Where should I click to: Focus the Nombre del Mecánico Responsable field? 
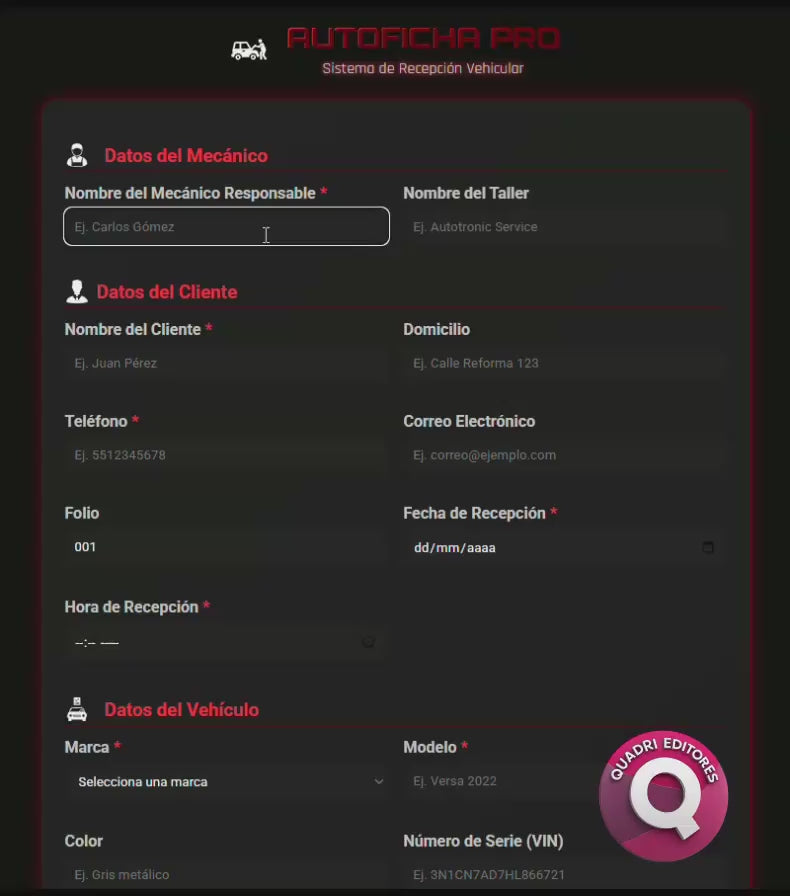[226, 226]
